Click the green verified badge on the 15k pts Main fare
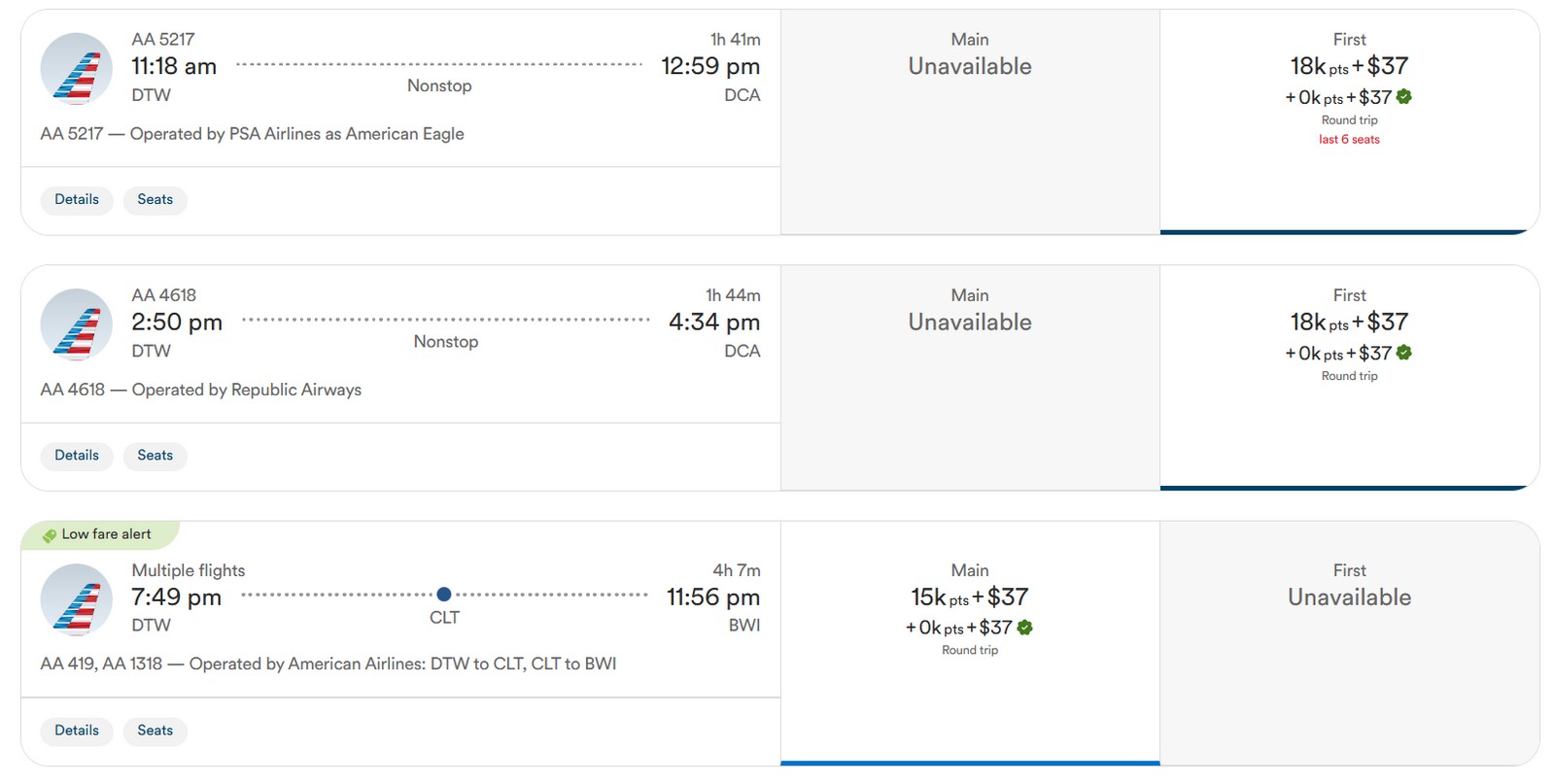Image resolution: width=1555 pixels, height=784 pixels. (x=1024, y=628)
